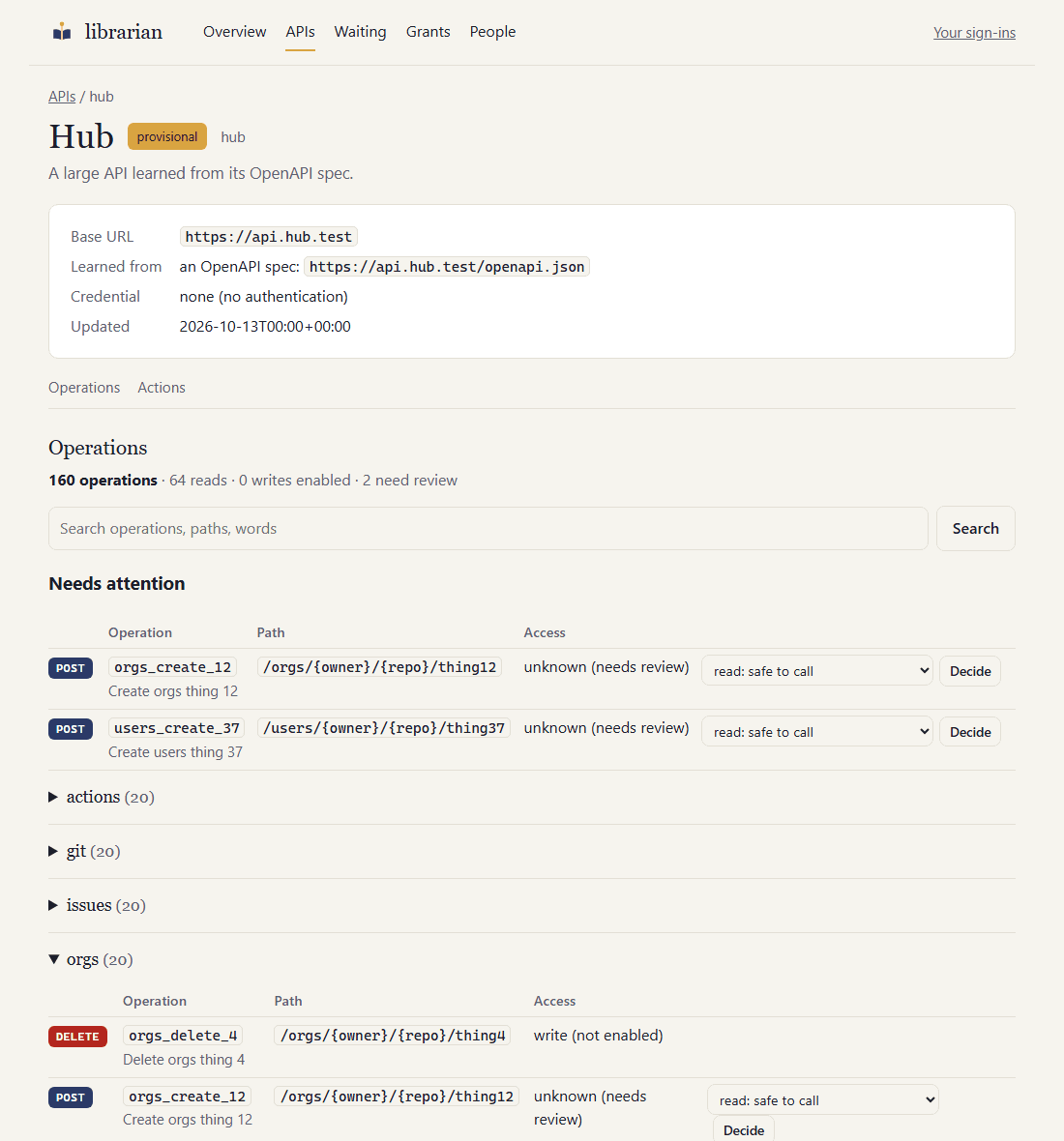Click POST badge beside users_create_37

point(71,729)
